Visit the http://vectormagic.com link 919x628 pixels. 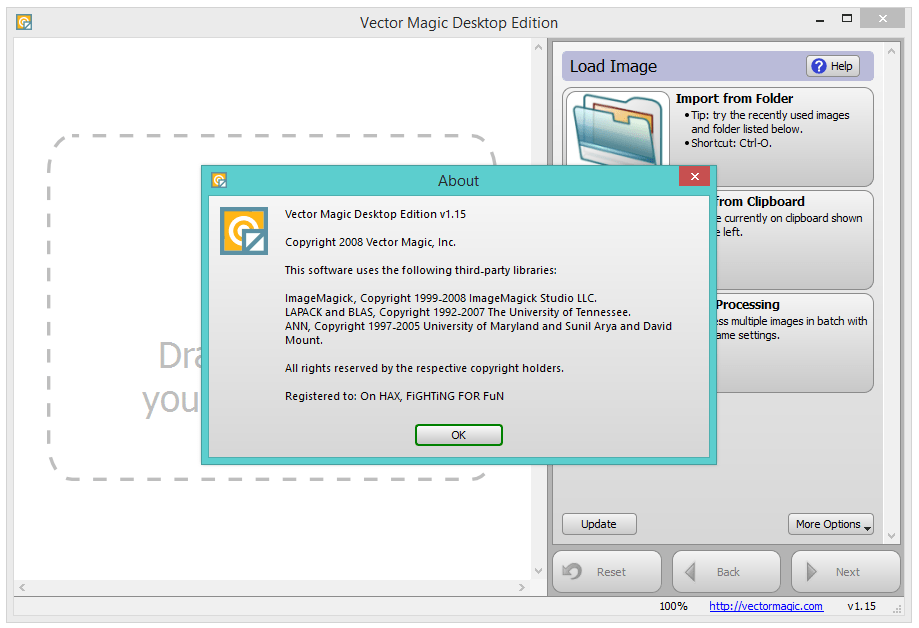point(765,606)
